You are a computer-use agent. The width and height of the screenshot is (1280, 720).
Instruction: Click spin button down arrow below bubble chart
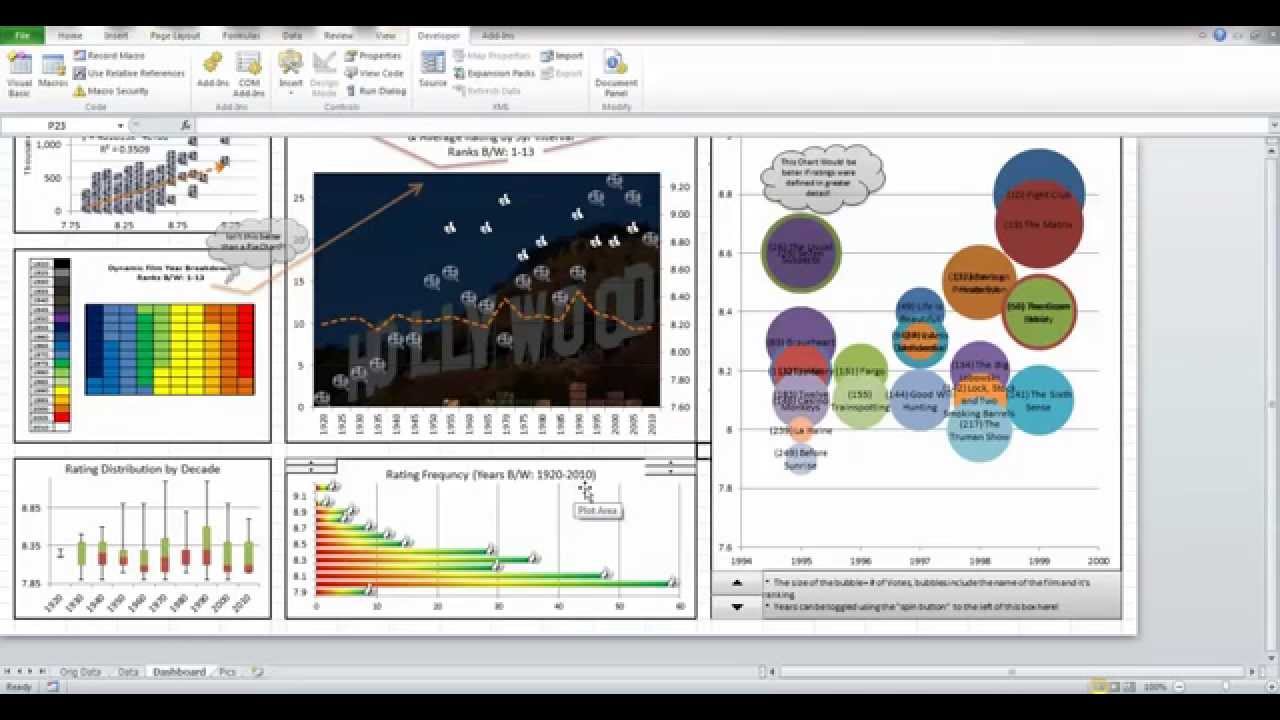tap(737, 606)
